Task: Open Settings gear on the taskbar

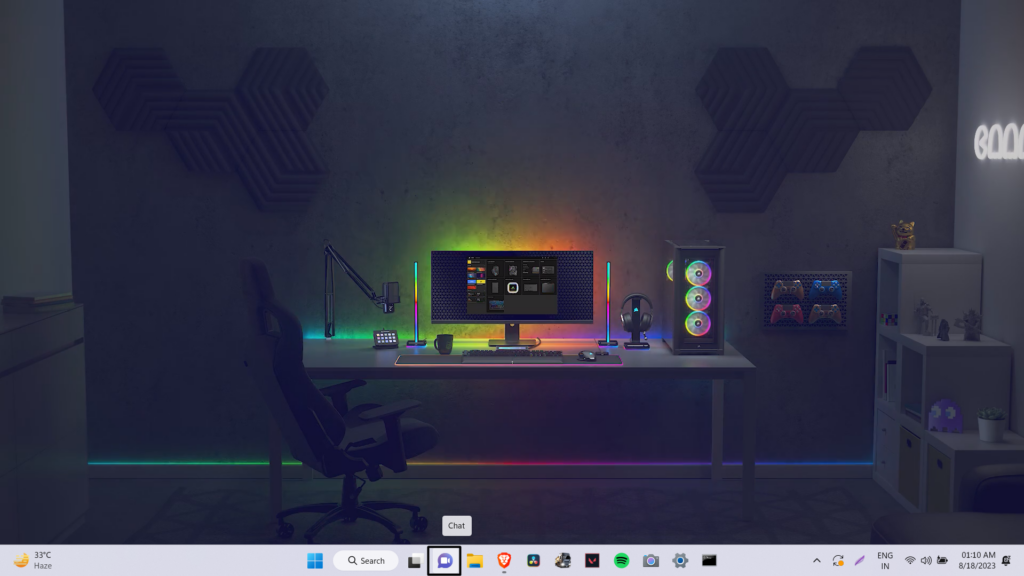Action: [680, 561]
